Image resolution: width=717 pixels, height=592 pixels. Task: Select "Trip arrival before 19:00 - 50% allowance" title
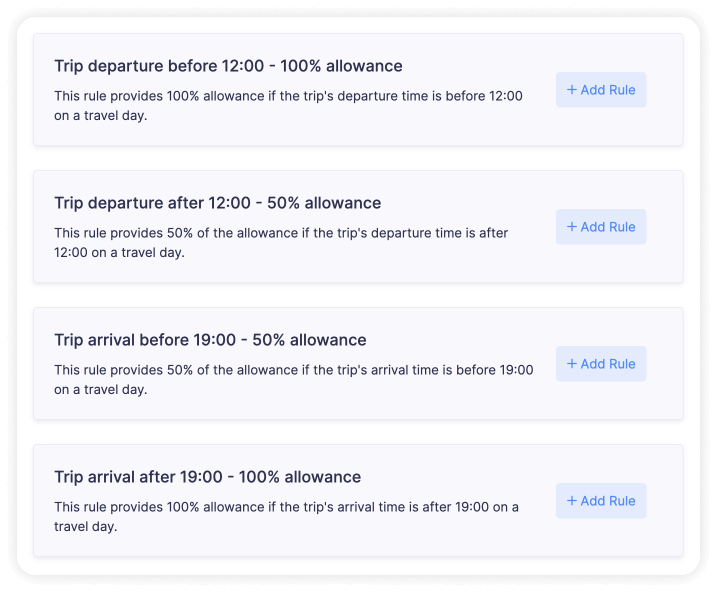[210, 340]
